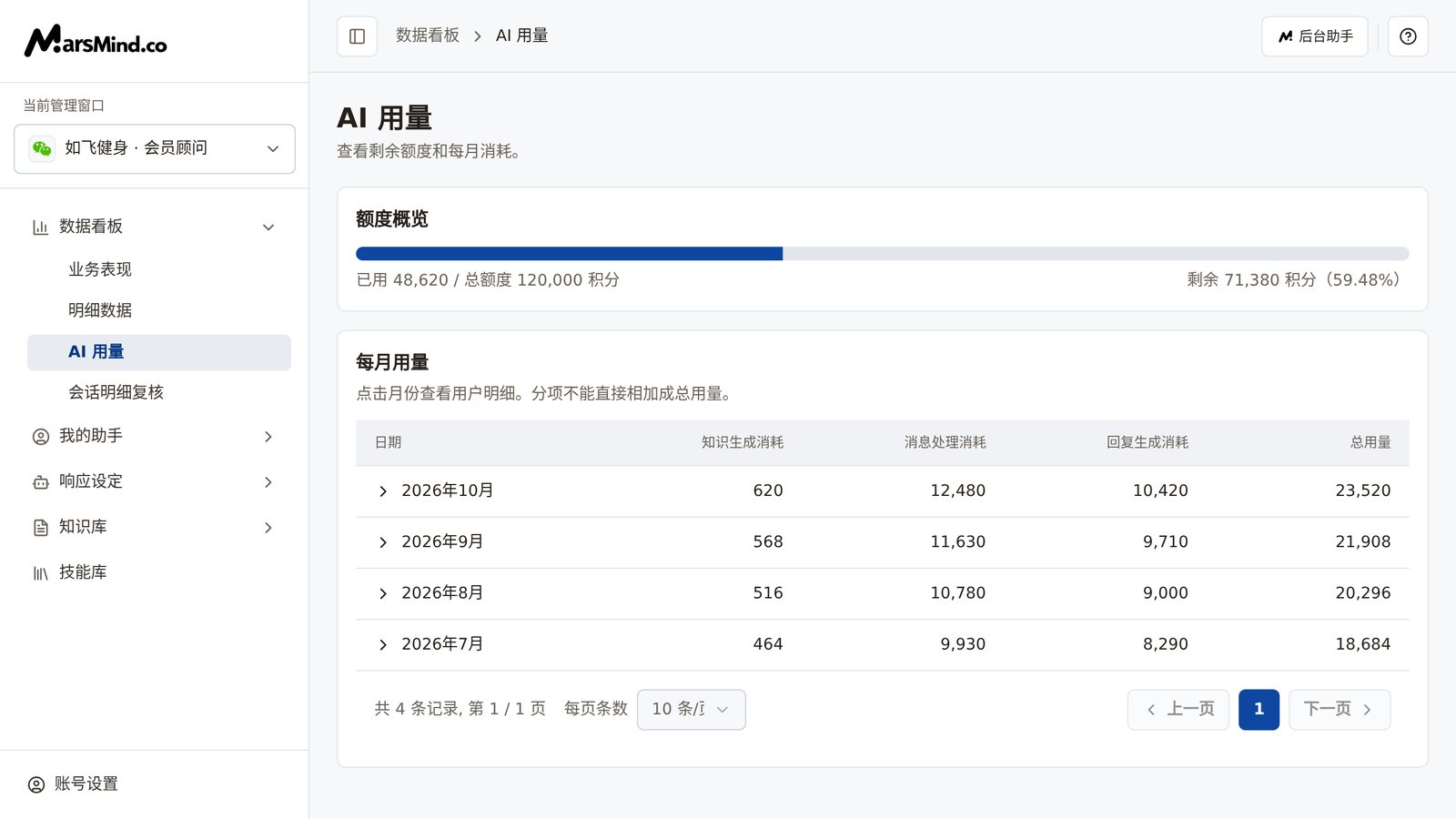Image resolution: width=1456 pixels, height=819 pixels.
Task: Click the 21,908 total usage value
Action: (1363, 541)
